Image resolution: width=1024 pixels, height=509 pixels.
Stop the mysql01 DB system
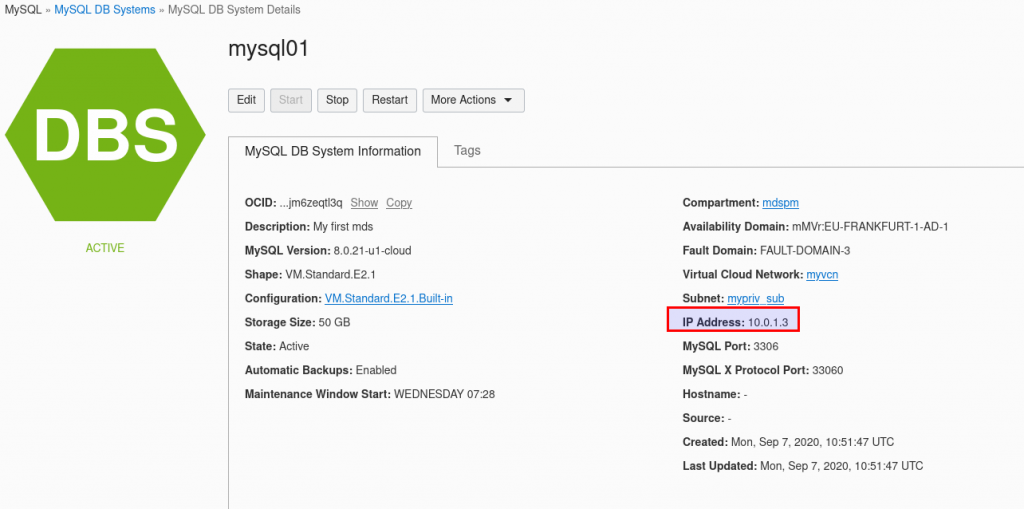tap(337, 101)
